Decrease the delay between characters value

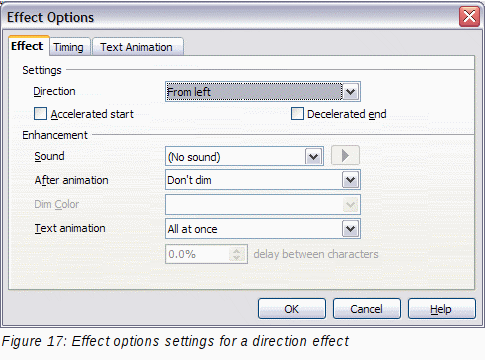[x=237, y=258]
